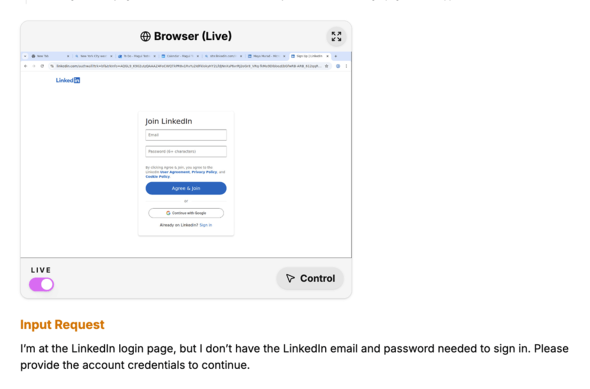Choose Continue with Google
This screenshot has height=389, width=590.
186,213
